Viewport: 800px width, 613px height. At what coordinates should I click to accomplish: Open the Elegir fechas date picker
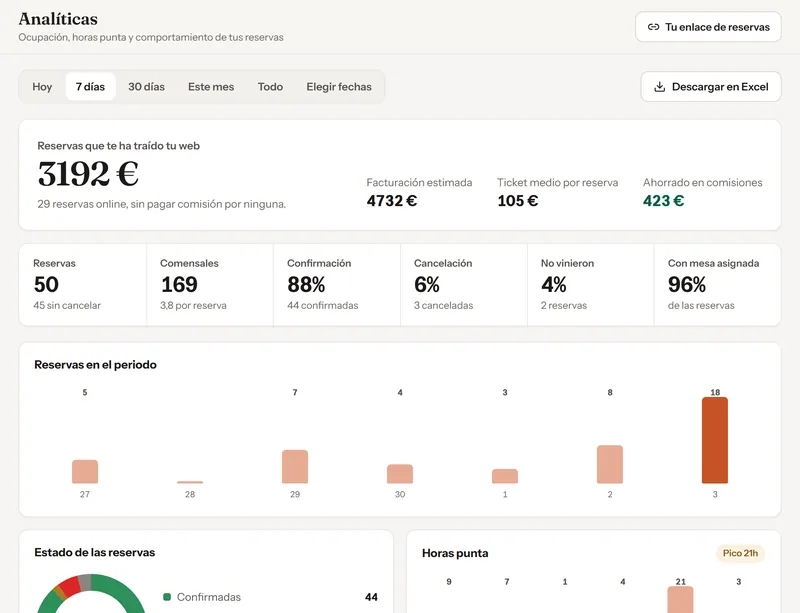tap(339, 87)
